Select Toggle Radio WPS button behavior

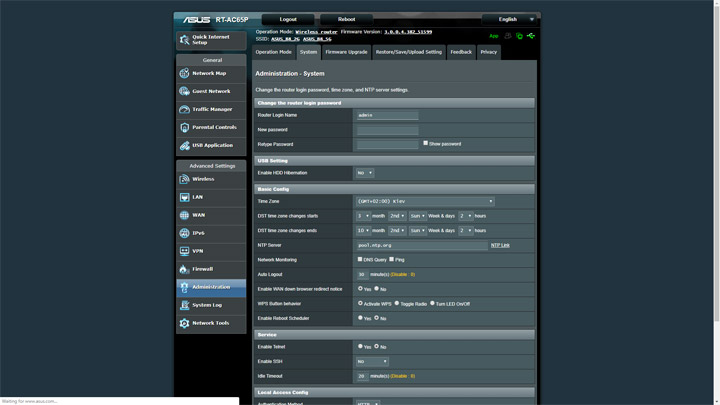pyautogui.click(x=397, y=303)
